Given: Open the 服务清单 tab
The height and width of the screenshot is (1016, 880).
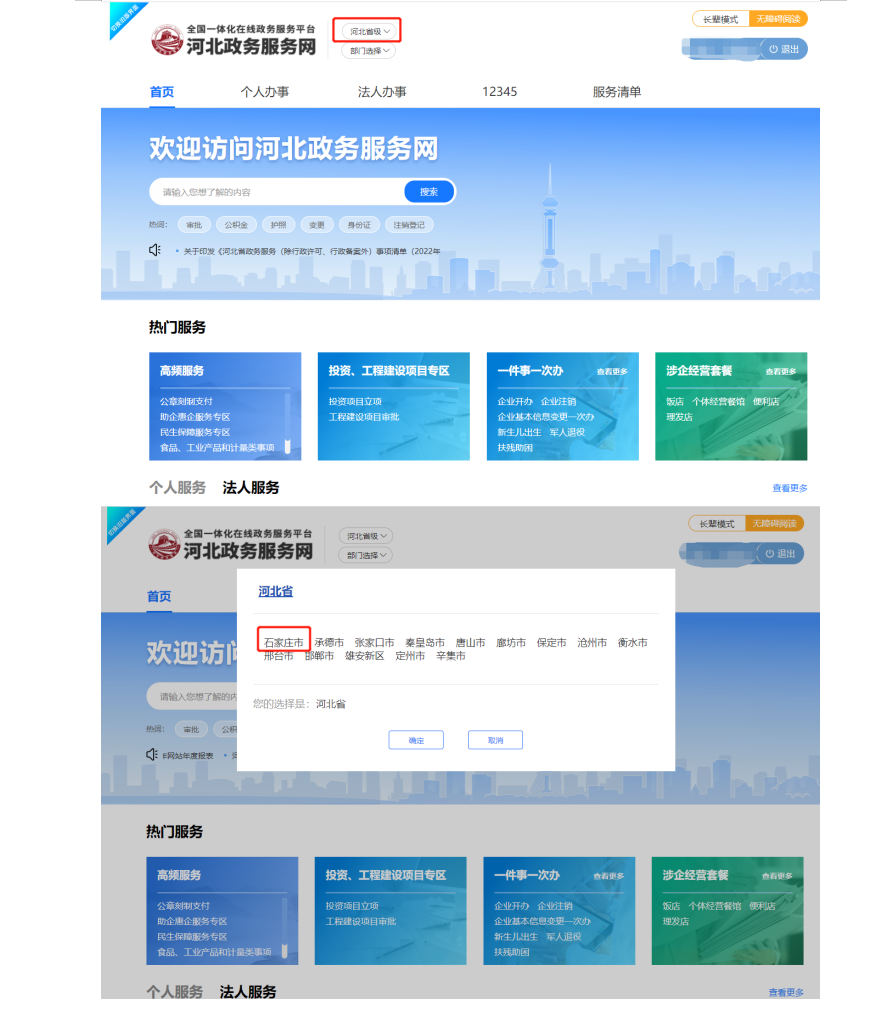Looking at the screenshot, I should [x=616, y=92].
